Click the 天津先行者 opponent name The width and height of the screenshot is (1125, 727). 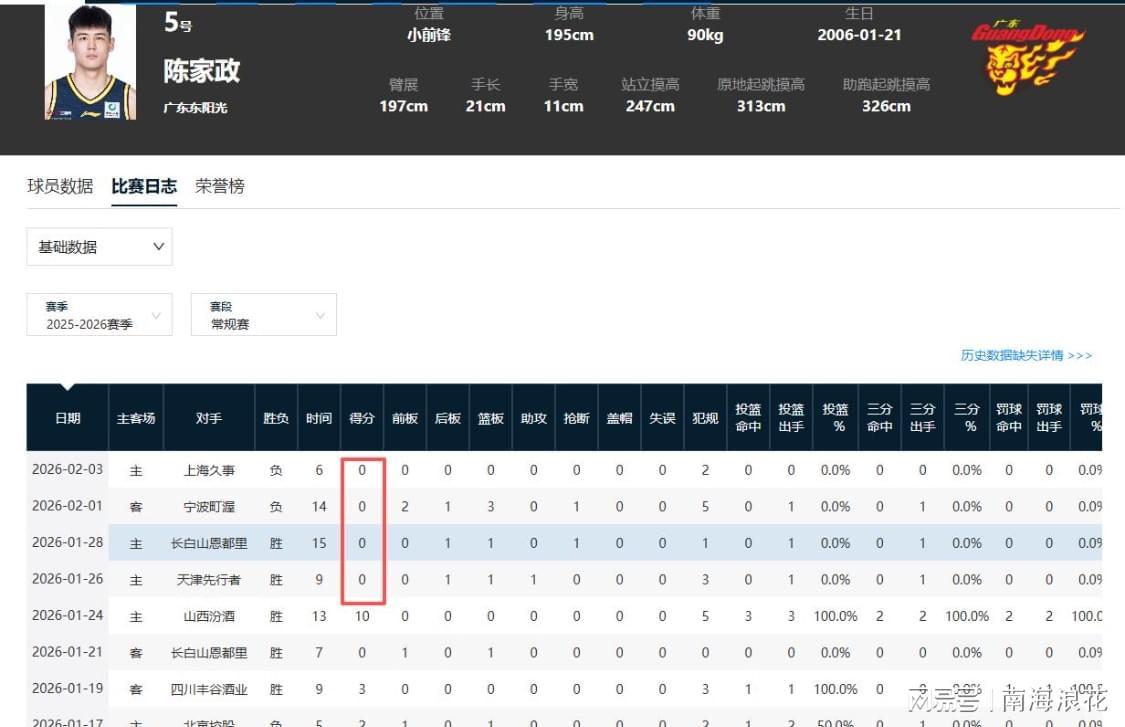click(207, 580)
